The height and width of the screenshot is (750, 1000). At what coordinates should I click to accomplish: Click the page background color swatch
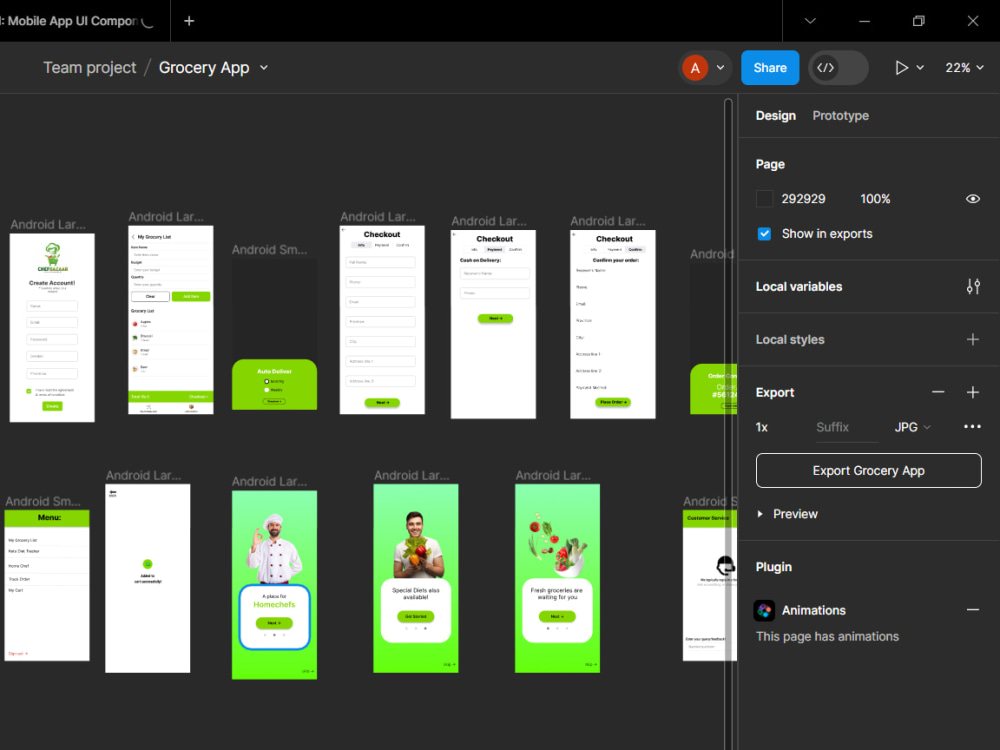(x=764, y=199)
